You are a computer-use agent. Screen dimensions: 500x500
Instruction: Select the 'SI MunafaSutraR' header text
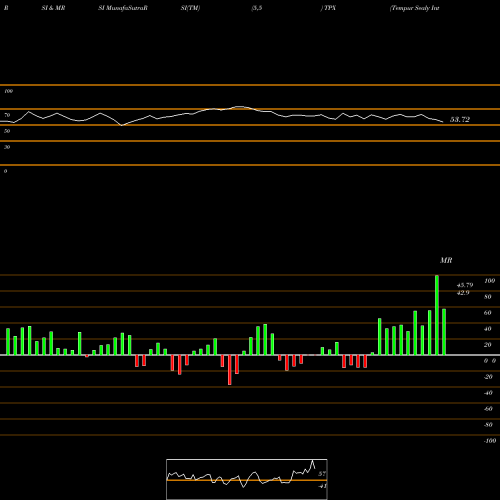[x=123, y=8]
